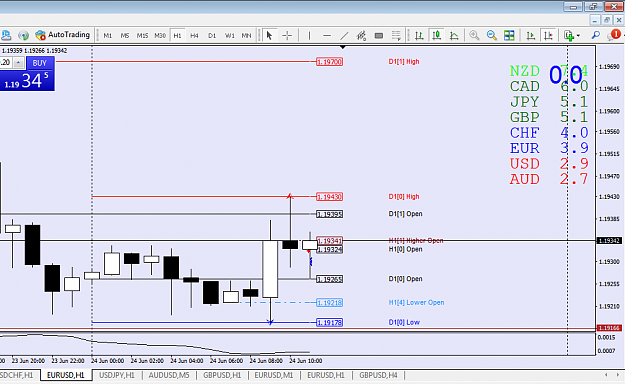Select the cursor arrow tool
This screenshot has width=625, height=384.
[269, 35]
